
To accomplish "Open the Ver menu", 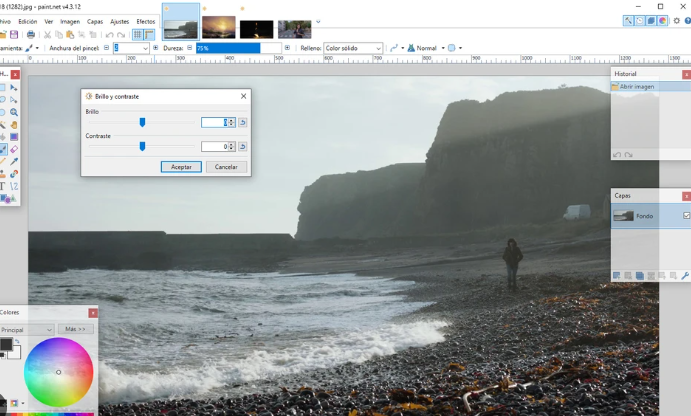I will (x=48, y=21).
